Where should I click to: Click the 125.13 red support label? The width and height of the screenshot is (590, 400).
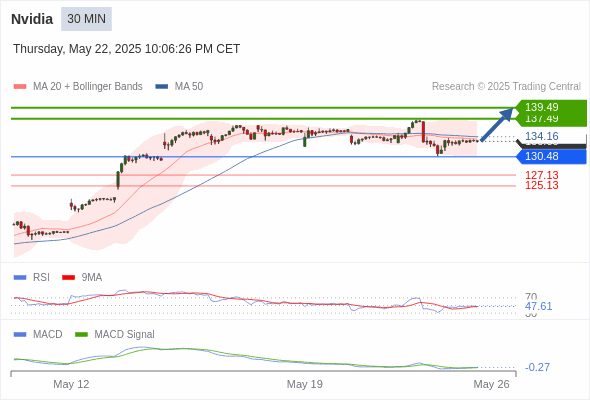point(541,185)
